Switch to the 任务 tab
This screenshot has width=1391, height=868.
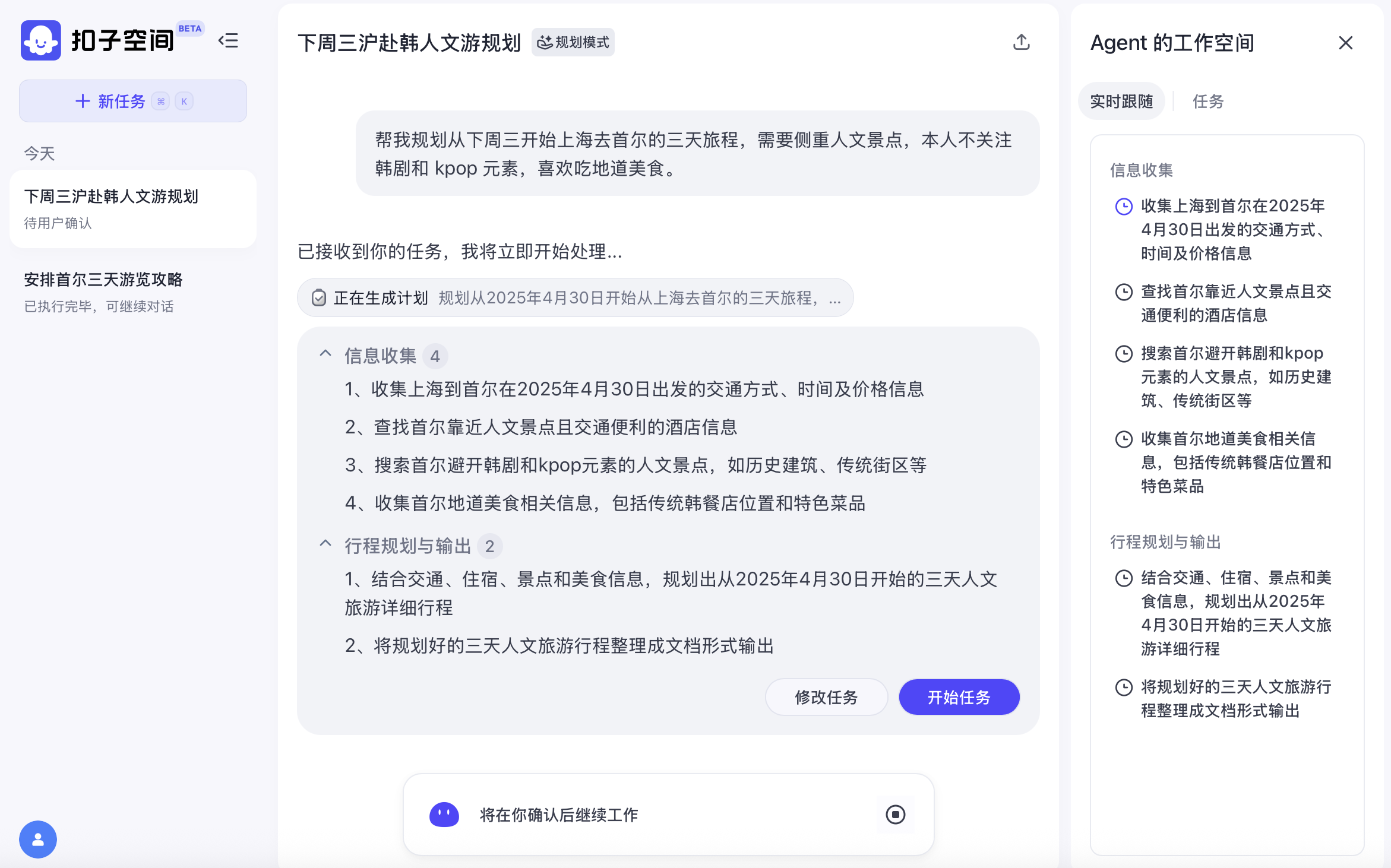pos(1208,102)
